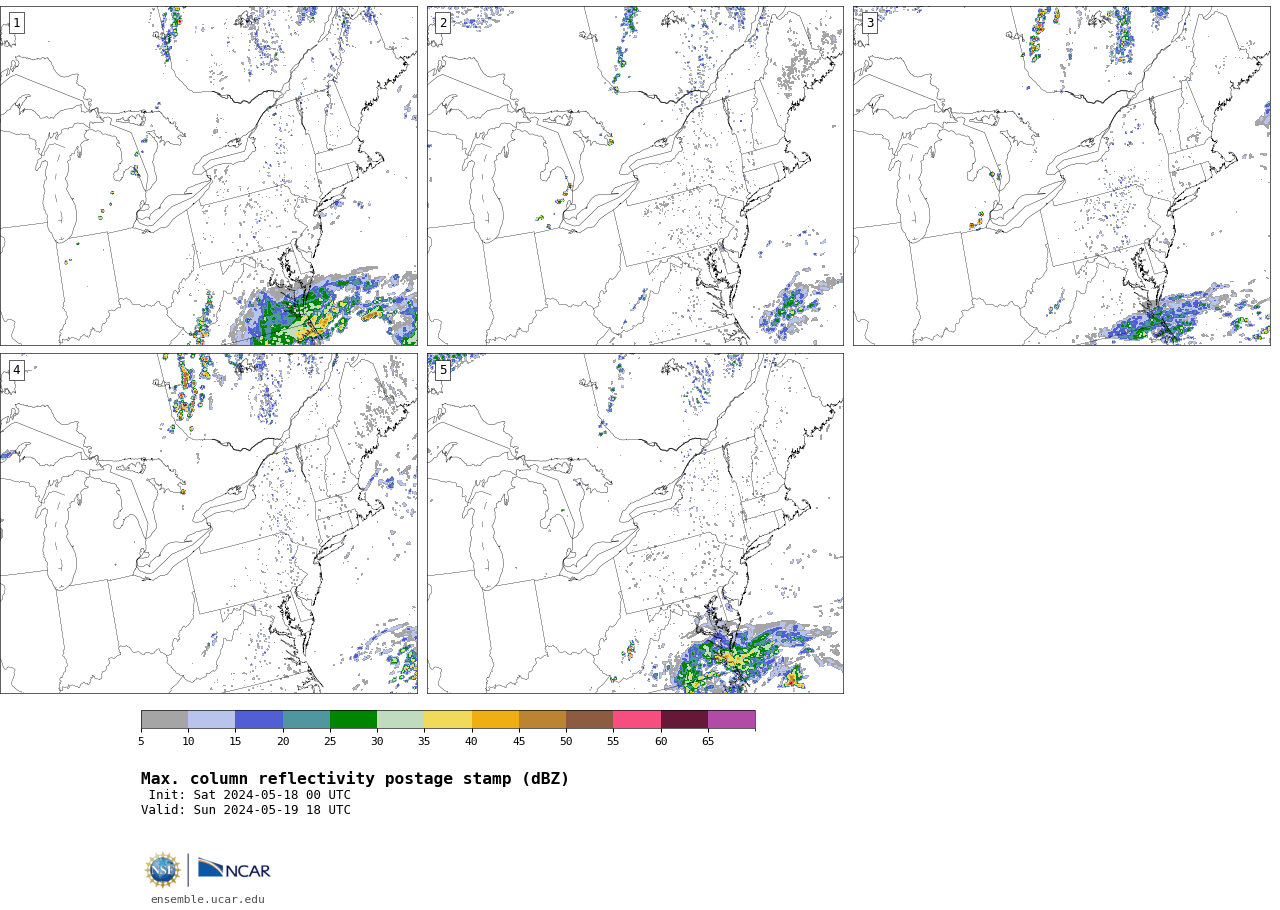Click the orange 40-45 dBZ swatch
Image resolution: width=1280 pixels, height=910 pixels.
coord(495,720)
